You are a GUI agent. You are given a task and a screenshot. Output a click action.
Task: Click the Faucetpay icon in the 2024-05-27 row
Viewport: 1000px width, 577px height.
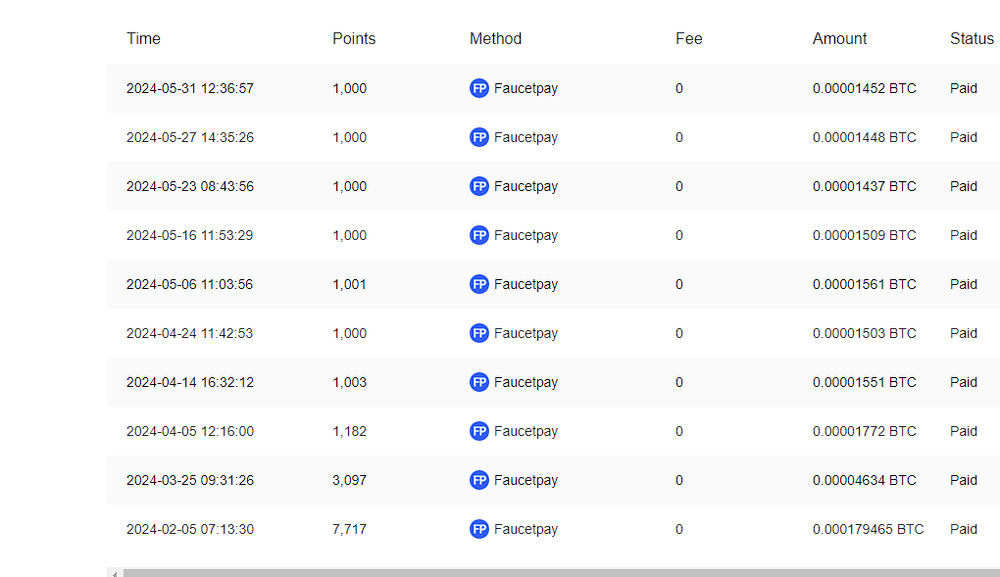[479, 137]
